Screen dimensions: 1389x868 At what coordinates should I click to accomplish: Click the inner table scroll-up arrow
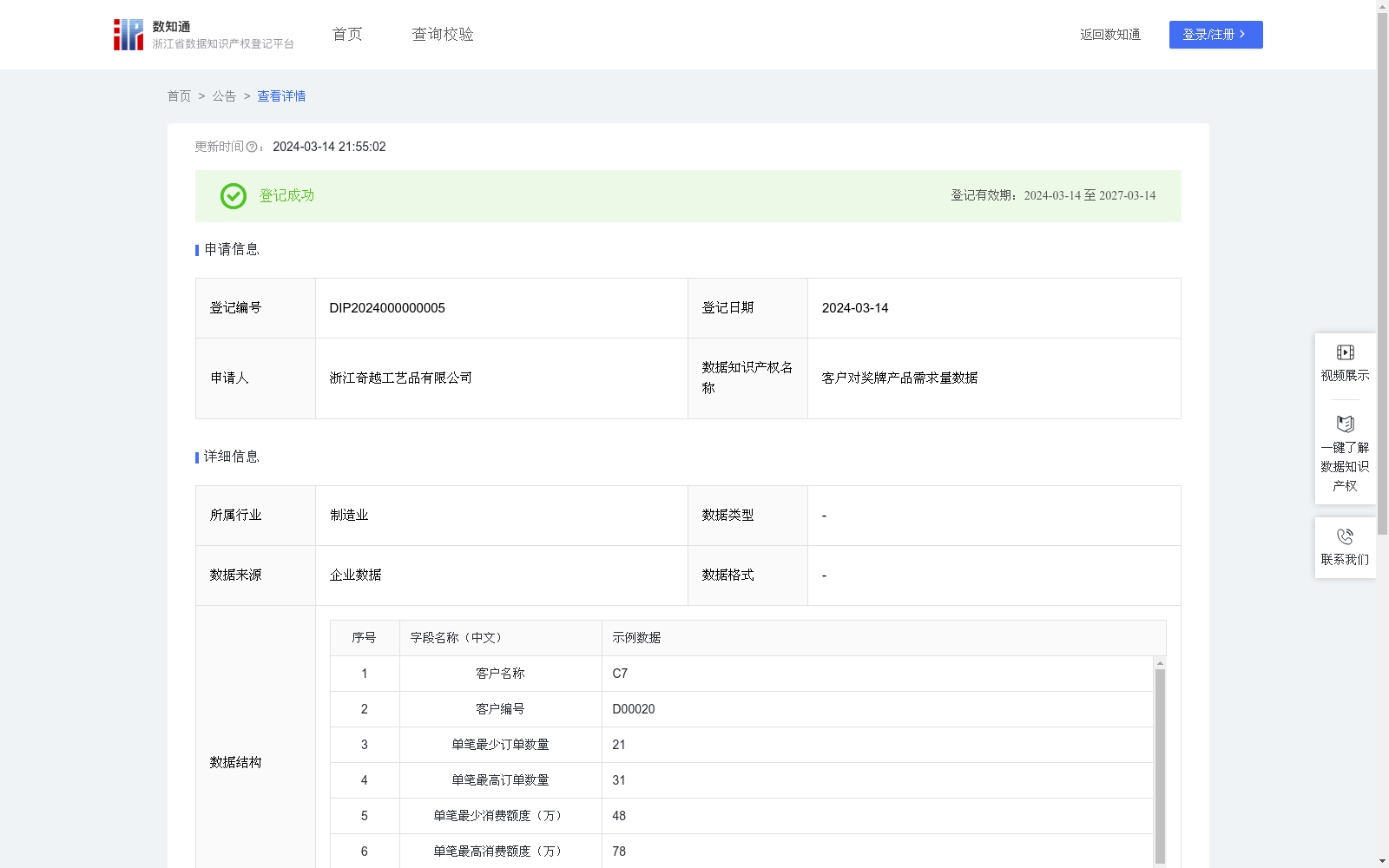click(1160, 663)
